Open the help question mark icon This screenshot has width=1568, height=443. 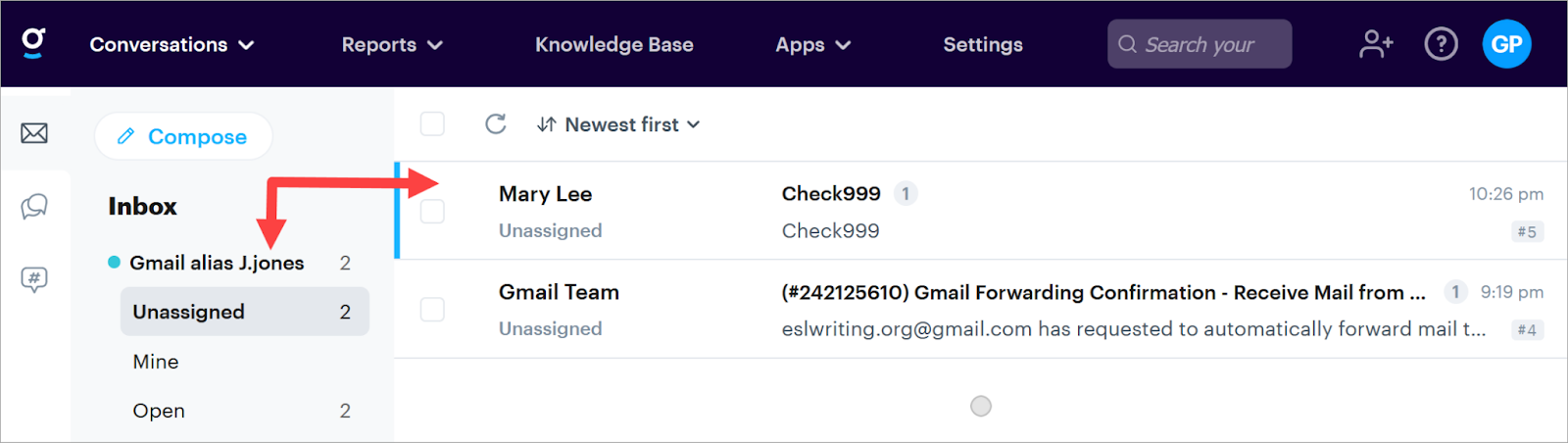[1441, 44]
